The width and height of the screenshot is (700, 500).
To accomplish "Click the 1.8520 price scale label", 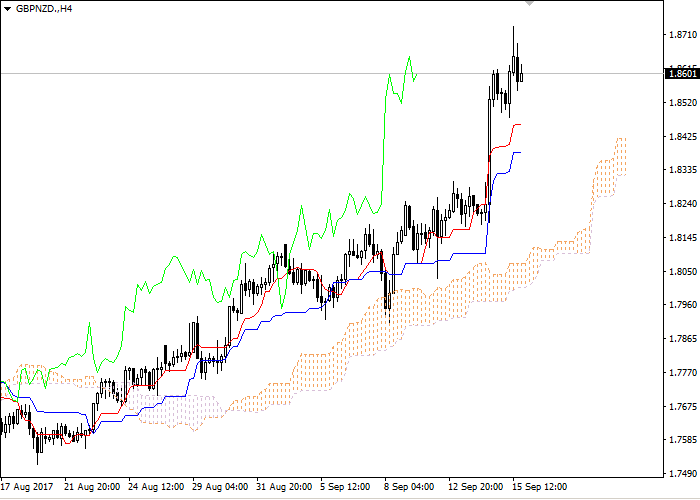I will pos(683,103).
